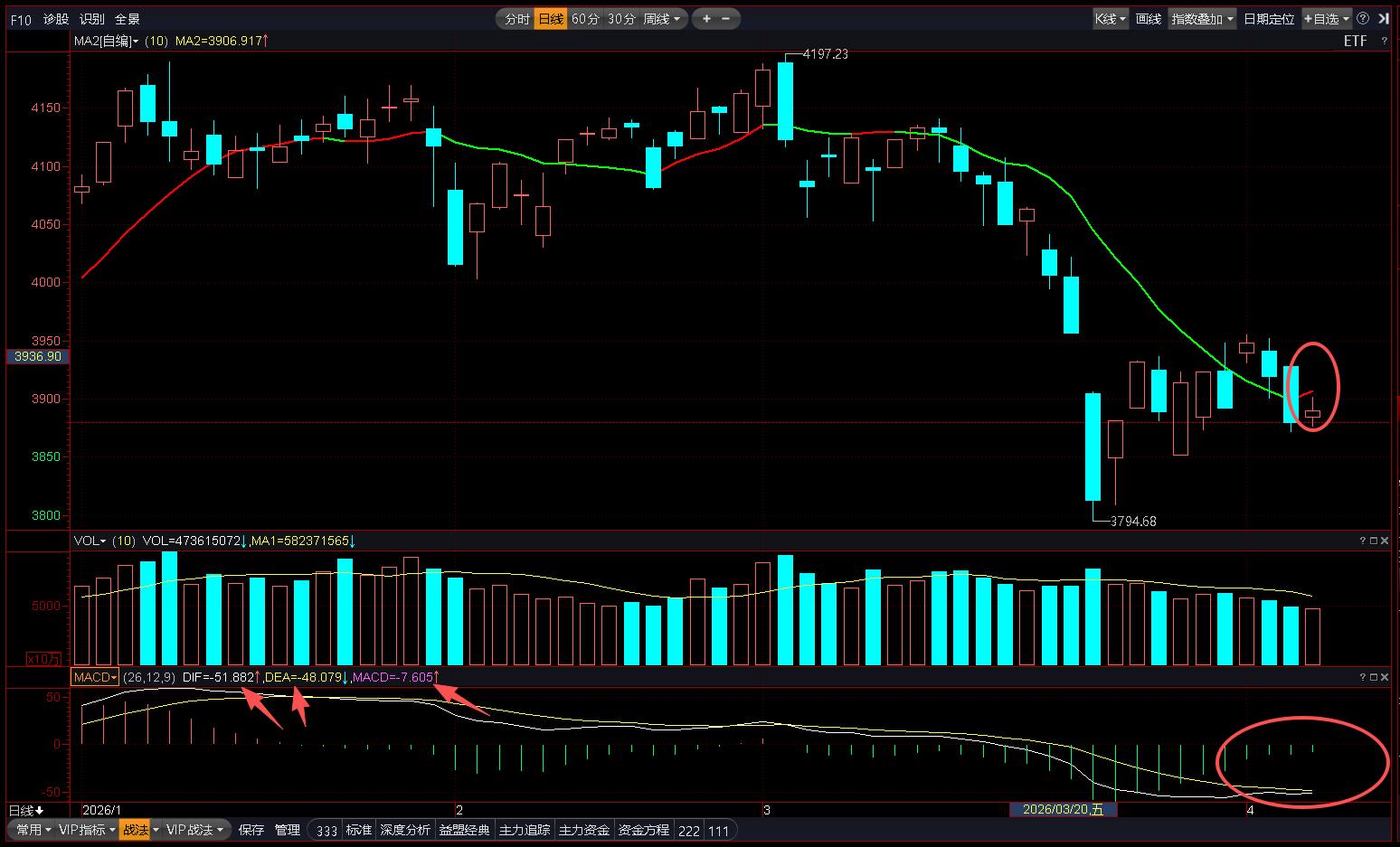1400x847 pixels.
Task: Open the 周线 period dropdown
Action: [661, 19]
